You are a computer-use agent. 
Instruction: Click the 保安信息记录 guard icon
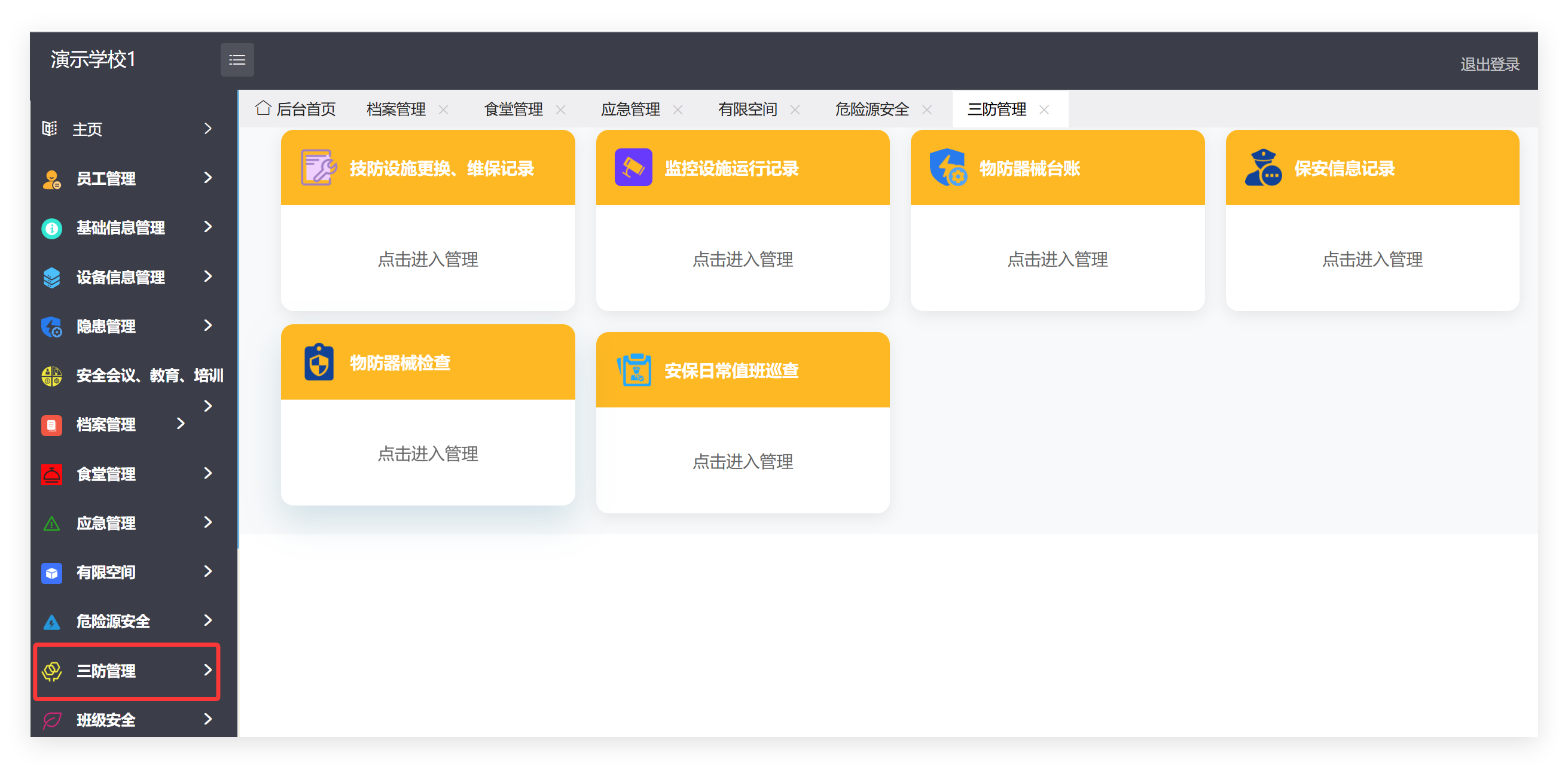coord(1263,168)
